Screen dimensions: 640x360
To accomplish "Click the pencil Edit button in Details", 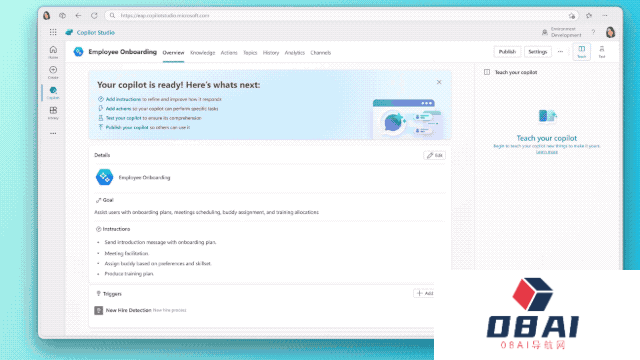I will (x=435, y=155).
